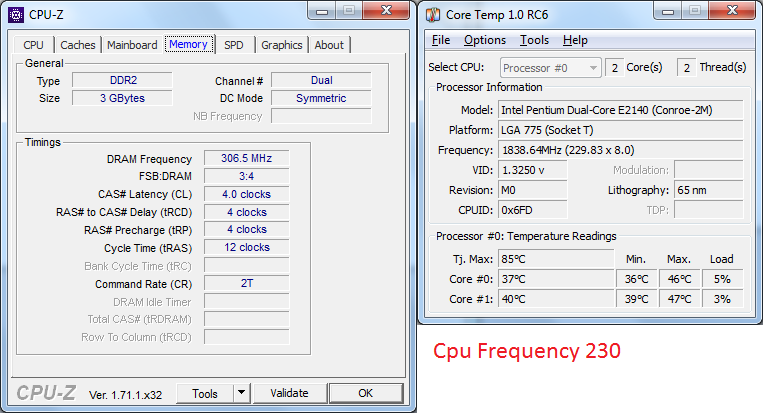Click the Frequency field 1838.64MHz

tap(620, 150)
